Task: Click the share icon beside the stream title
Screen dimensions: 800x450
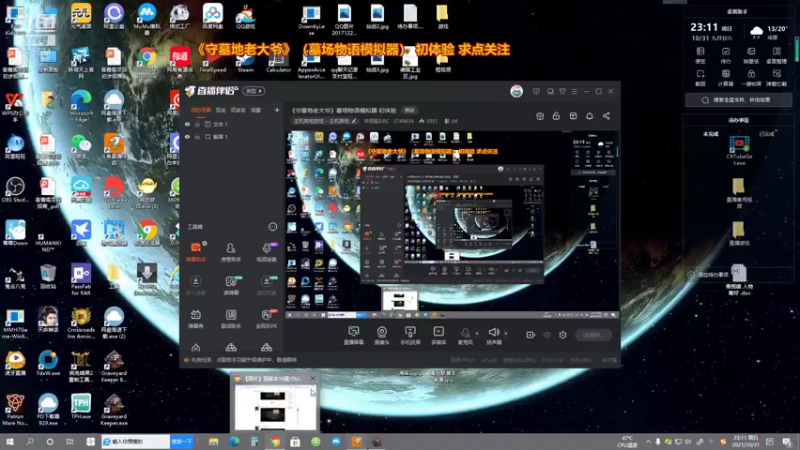Action: [606, 116]
